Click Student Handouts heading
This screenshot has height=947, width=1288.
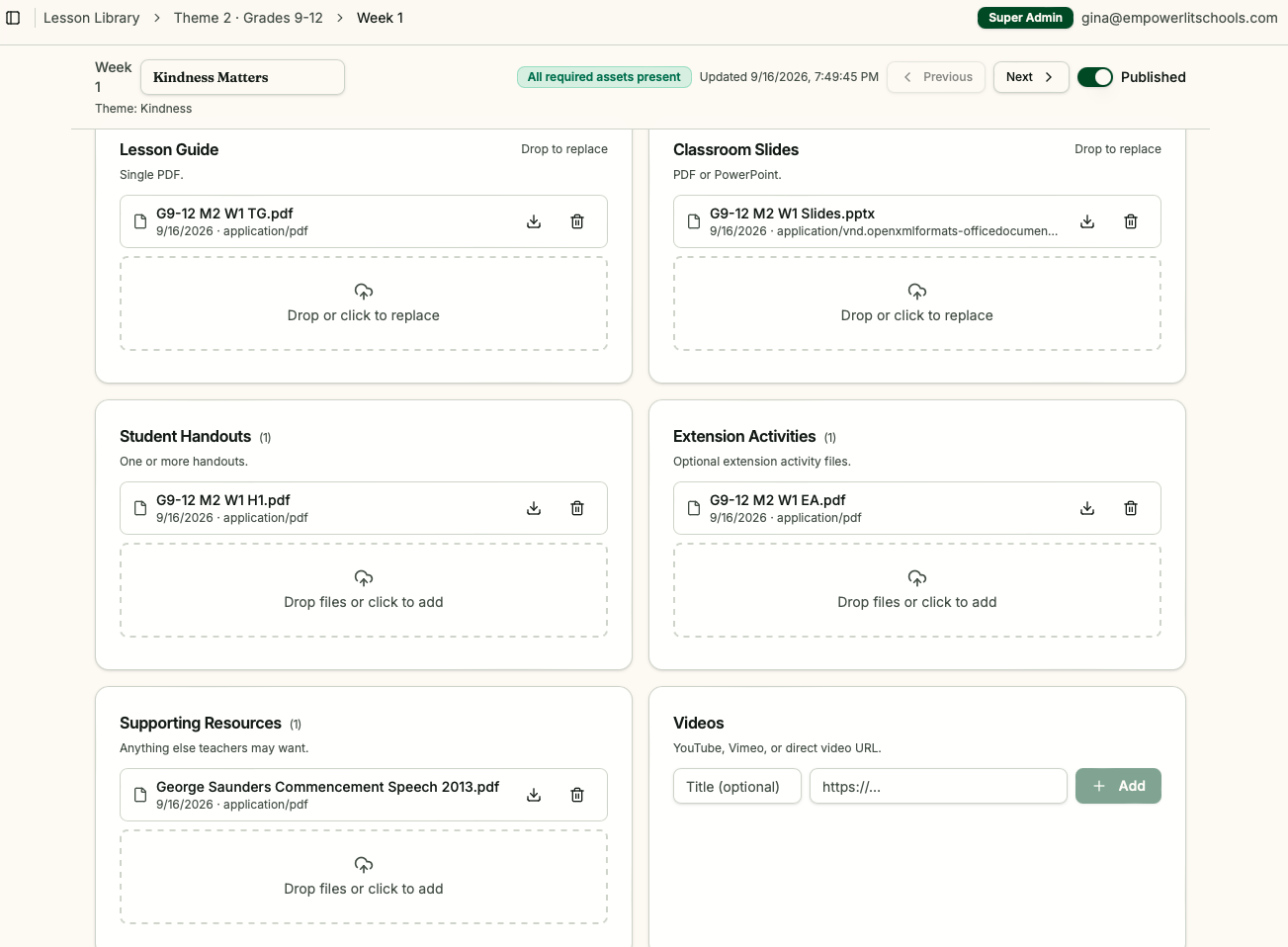tap(185, 436)
